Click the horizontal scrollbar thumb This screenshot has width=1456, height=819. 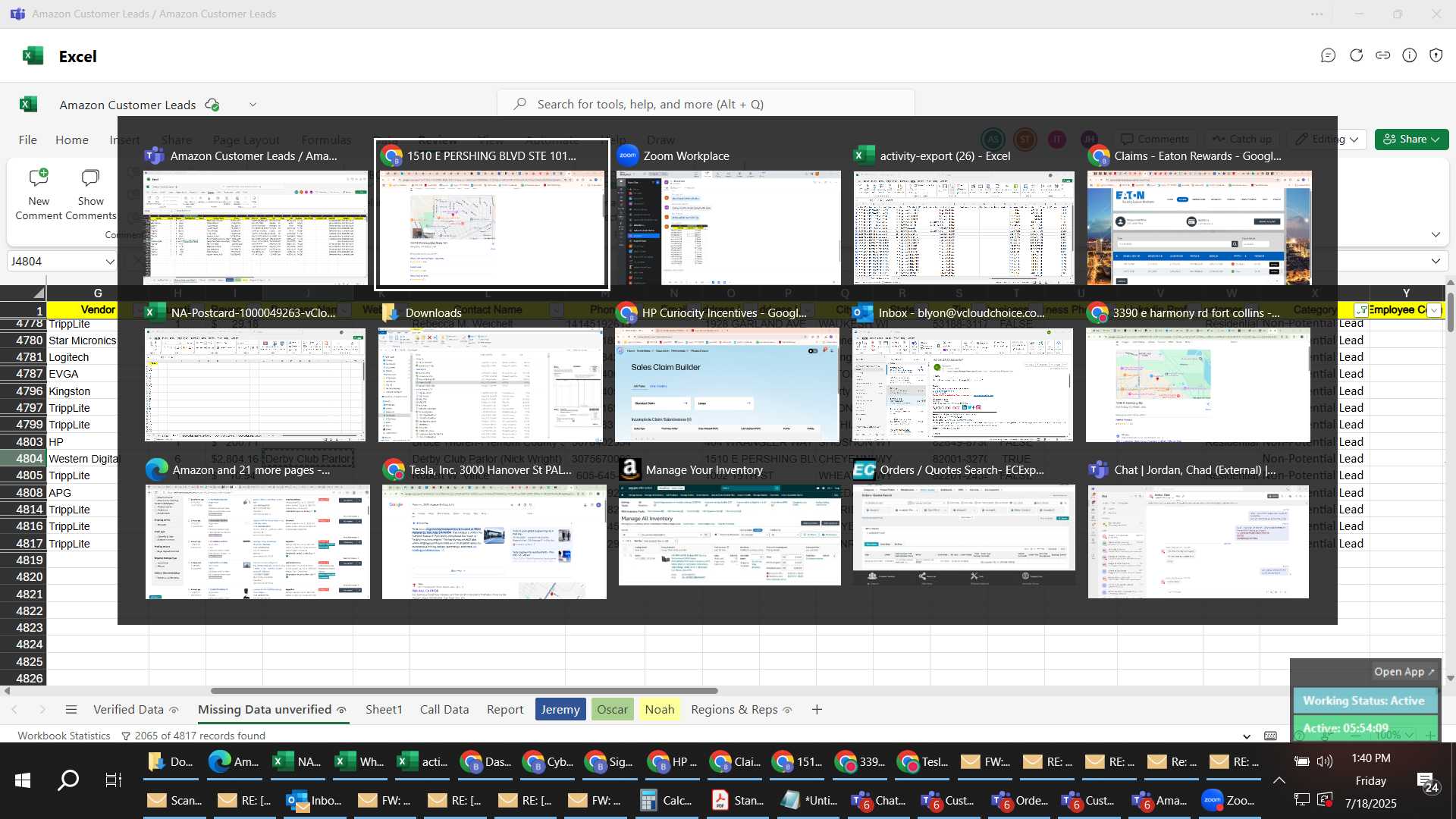coord(464,691)
